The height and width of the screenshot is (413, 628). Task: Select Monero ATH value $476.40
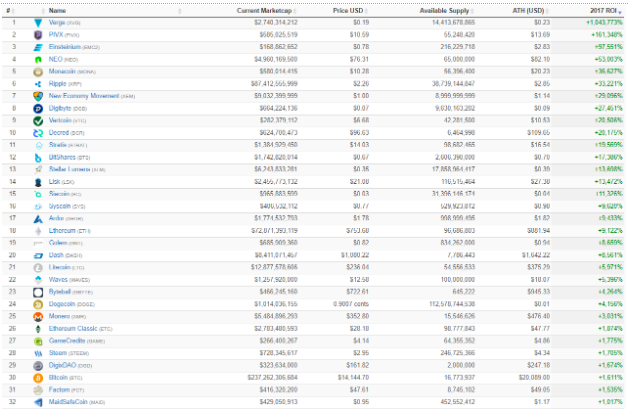(x=539, y=317)
